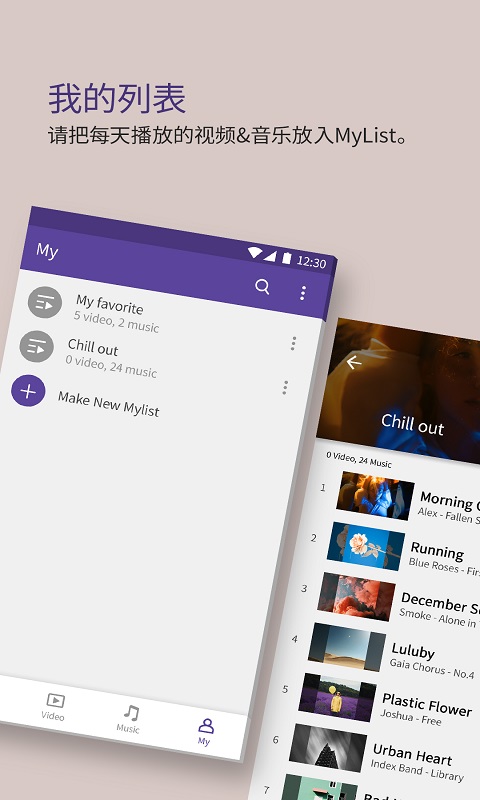This screenshot has height=800, width=480.
Task: Select the "Joshua - Free" artist line
Action: (x=411, y=717)
